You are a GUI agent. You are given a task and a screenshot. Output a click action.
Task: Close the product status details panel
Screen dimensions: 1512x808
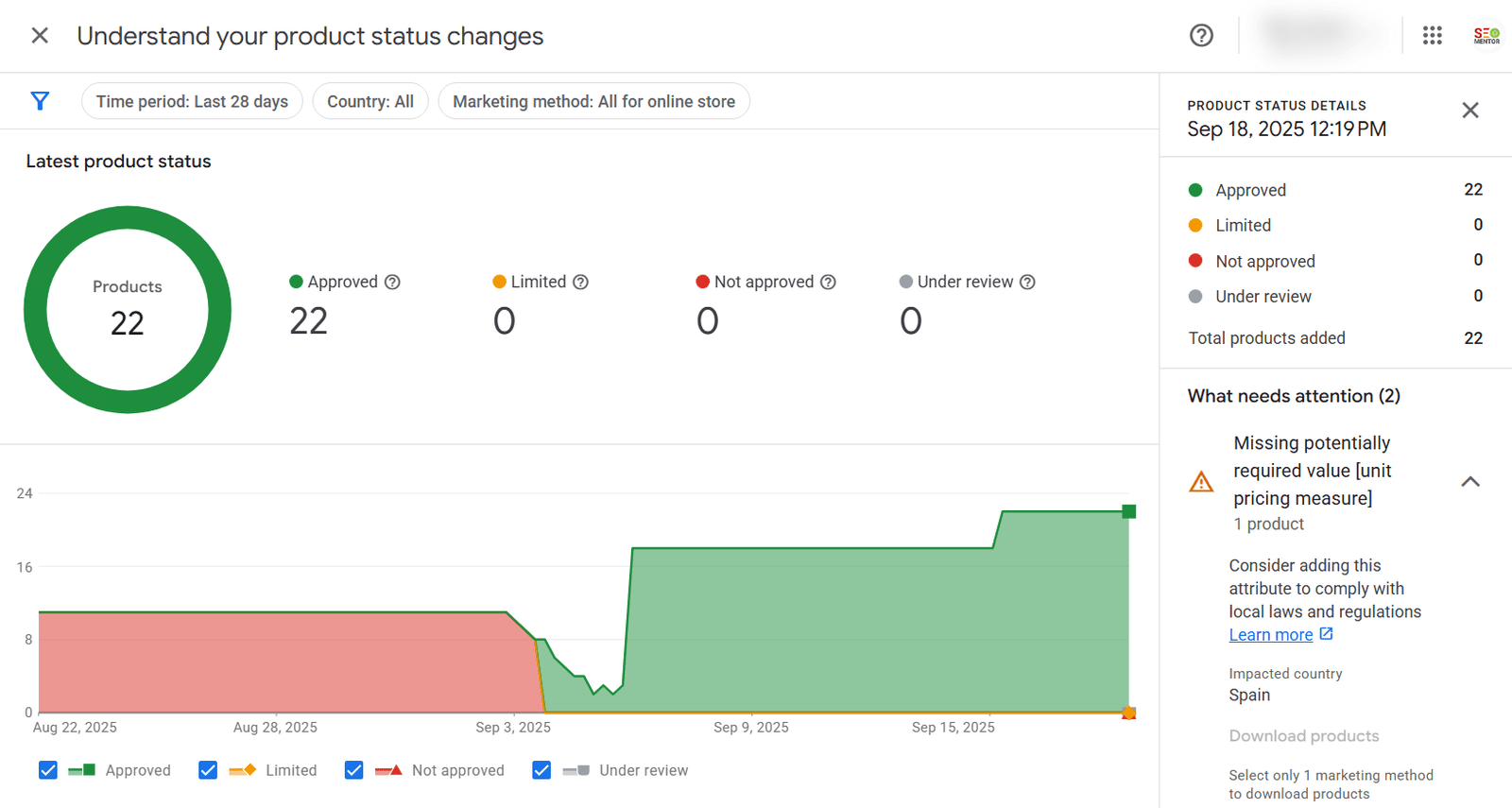click(x=1469, y=111)
